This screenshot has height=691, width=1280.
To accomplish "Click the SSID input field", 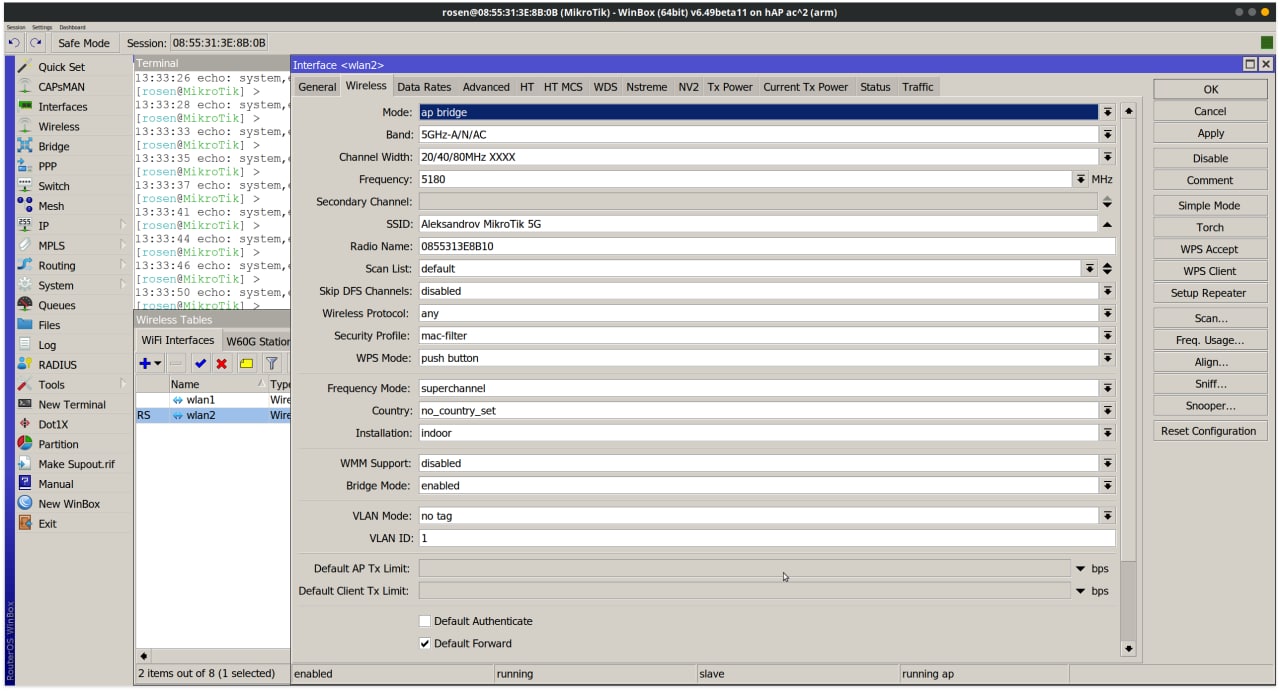I will pyautogui.click(x=757, y=224).
